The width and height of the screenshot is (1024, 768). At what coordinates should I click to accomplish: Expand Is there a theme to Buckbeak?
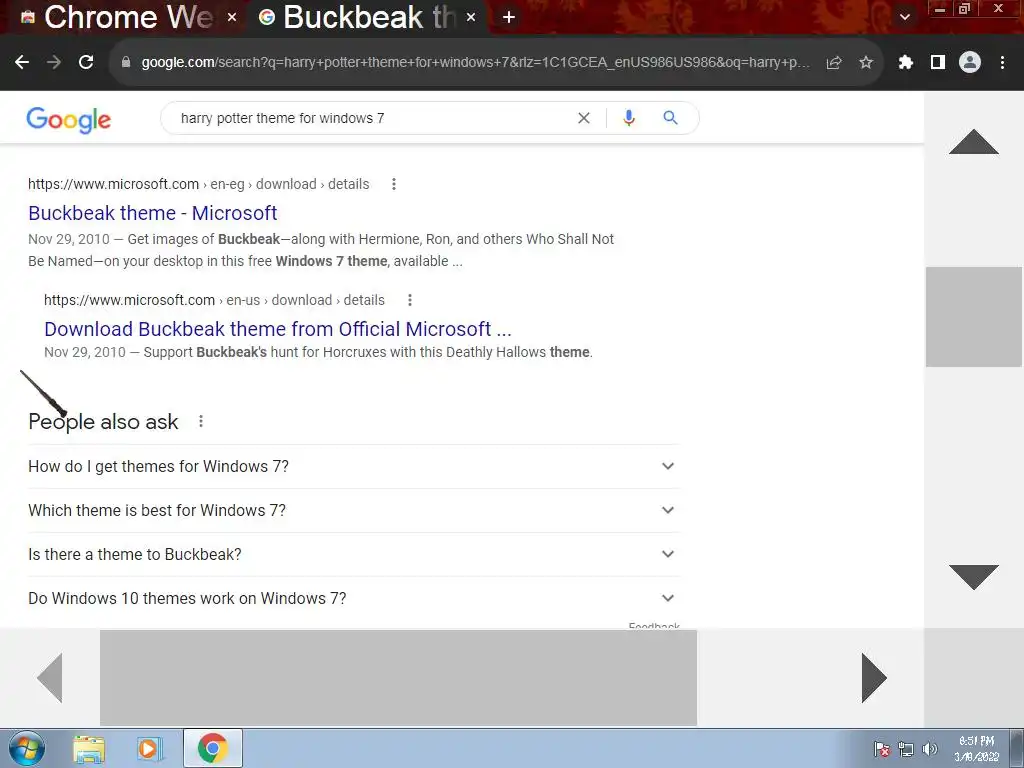pos(353,554)
